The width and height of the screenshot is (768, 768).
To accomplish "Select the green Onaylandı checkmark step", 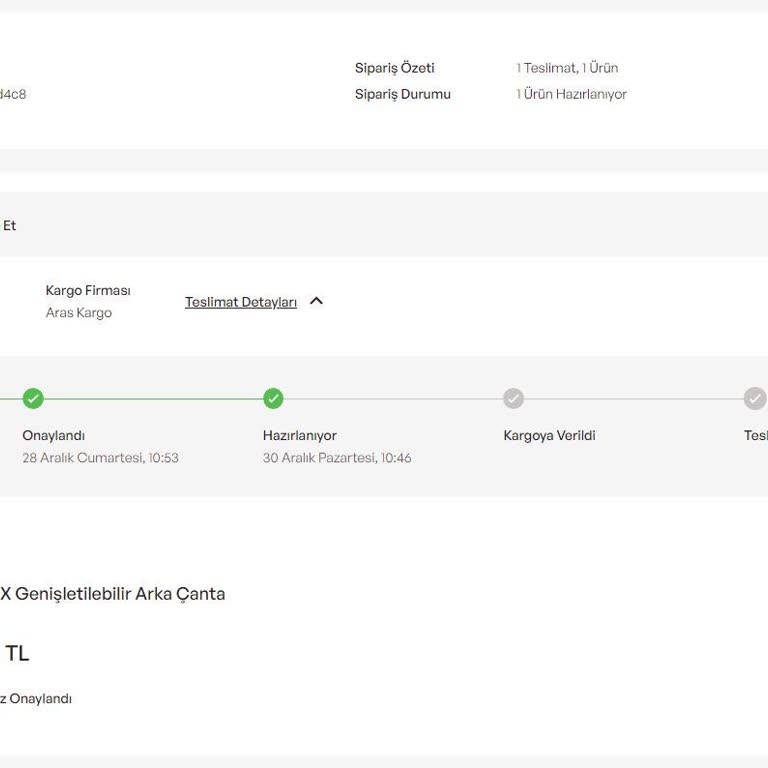I will point(33,398).
